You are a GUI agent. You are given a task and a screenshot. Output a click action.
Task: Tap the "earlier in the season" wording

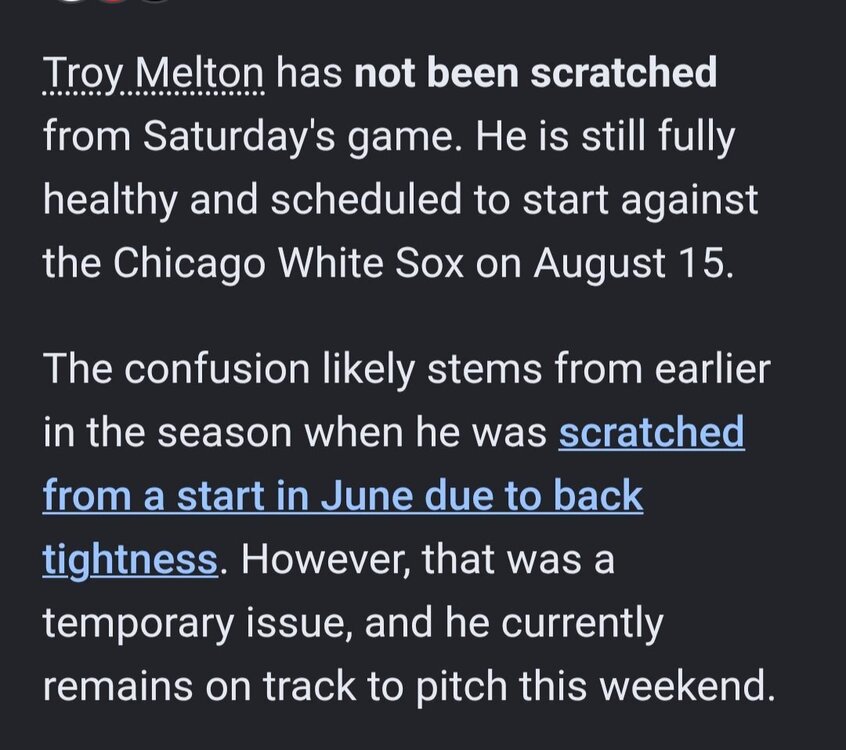click(x=406, y=401)
